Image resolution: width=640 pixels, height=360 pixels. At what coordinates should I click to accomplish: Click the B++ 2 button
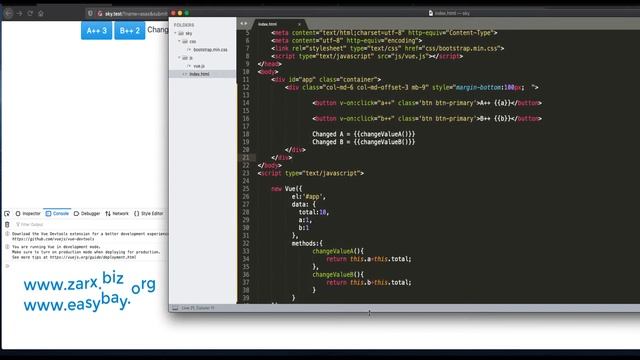click(x=130, y=31)
